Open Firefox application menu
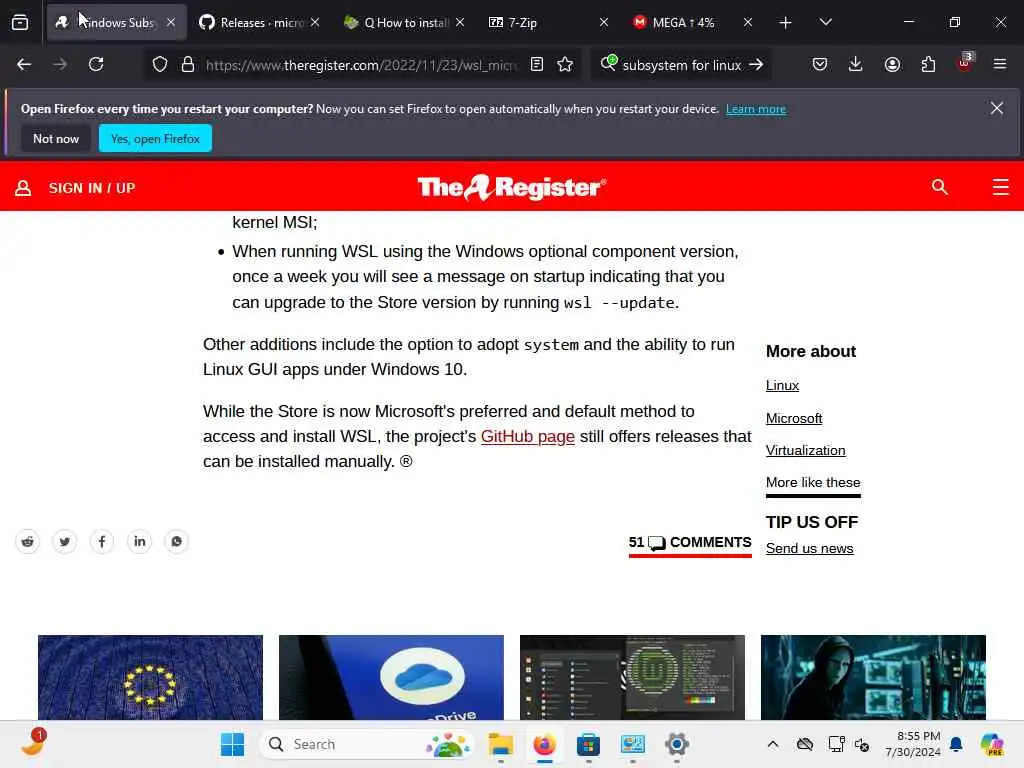 pyautogui.click(x=1000, y=64)
